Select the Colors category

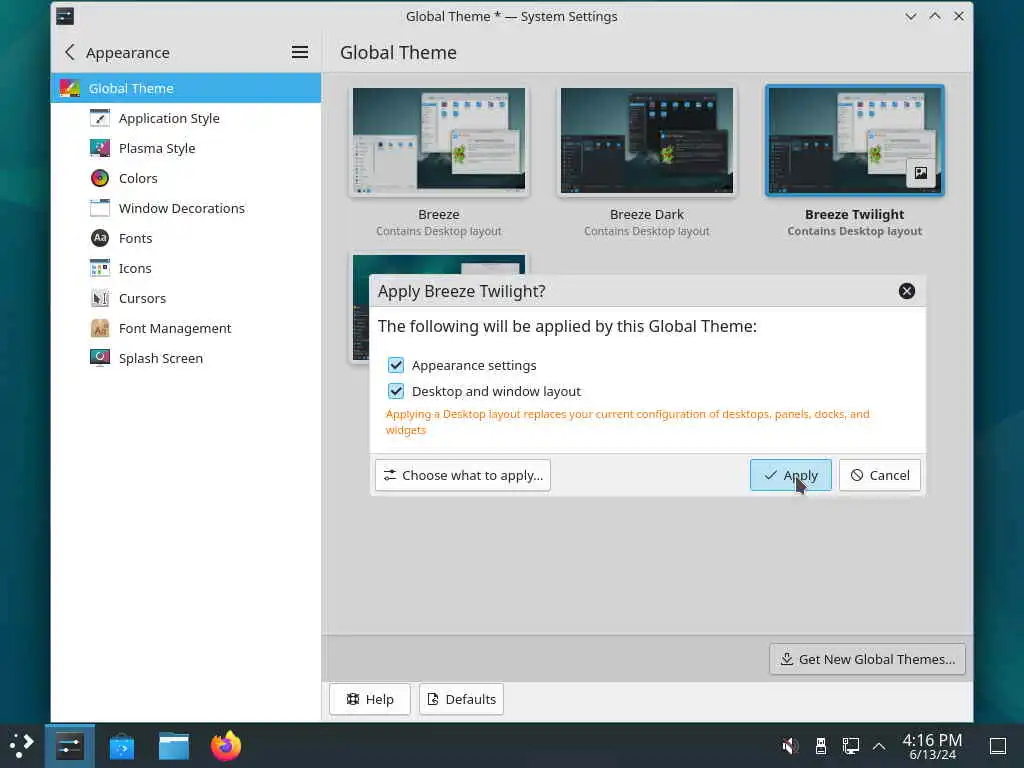(185, 178)
